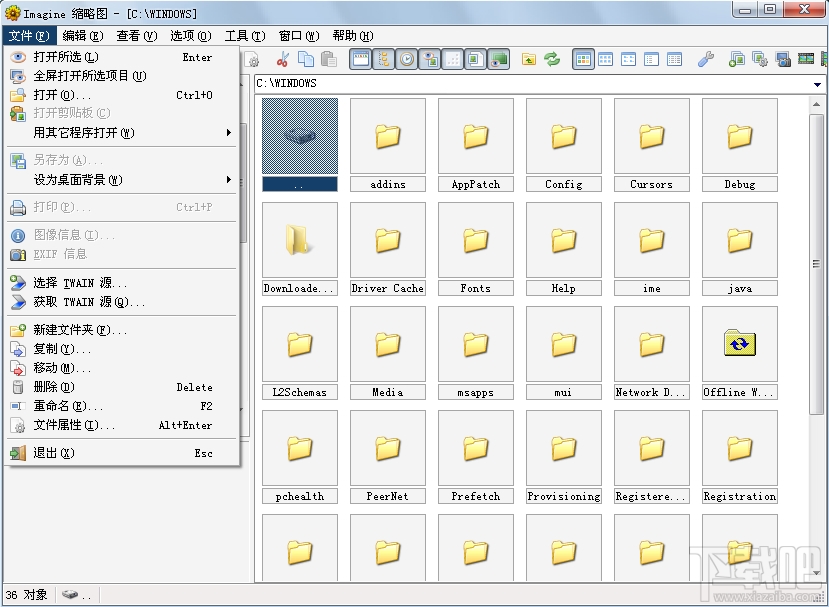Choose 新建文件夹 menu entry
Viewport: 829px width, 607px height.
[x=122, y=330]
